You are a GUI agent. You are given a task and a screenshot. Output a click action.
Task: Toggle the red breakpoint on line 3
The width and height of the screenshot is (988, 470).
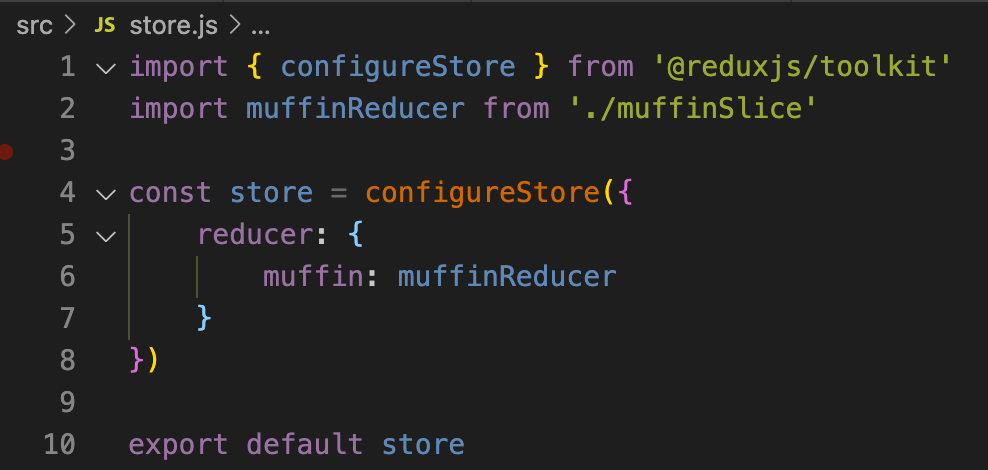point(6,151)
